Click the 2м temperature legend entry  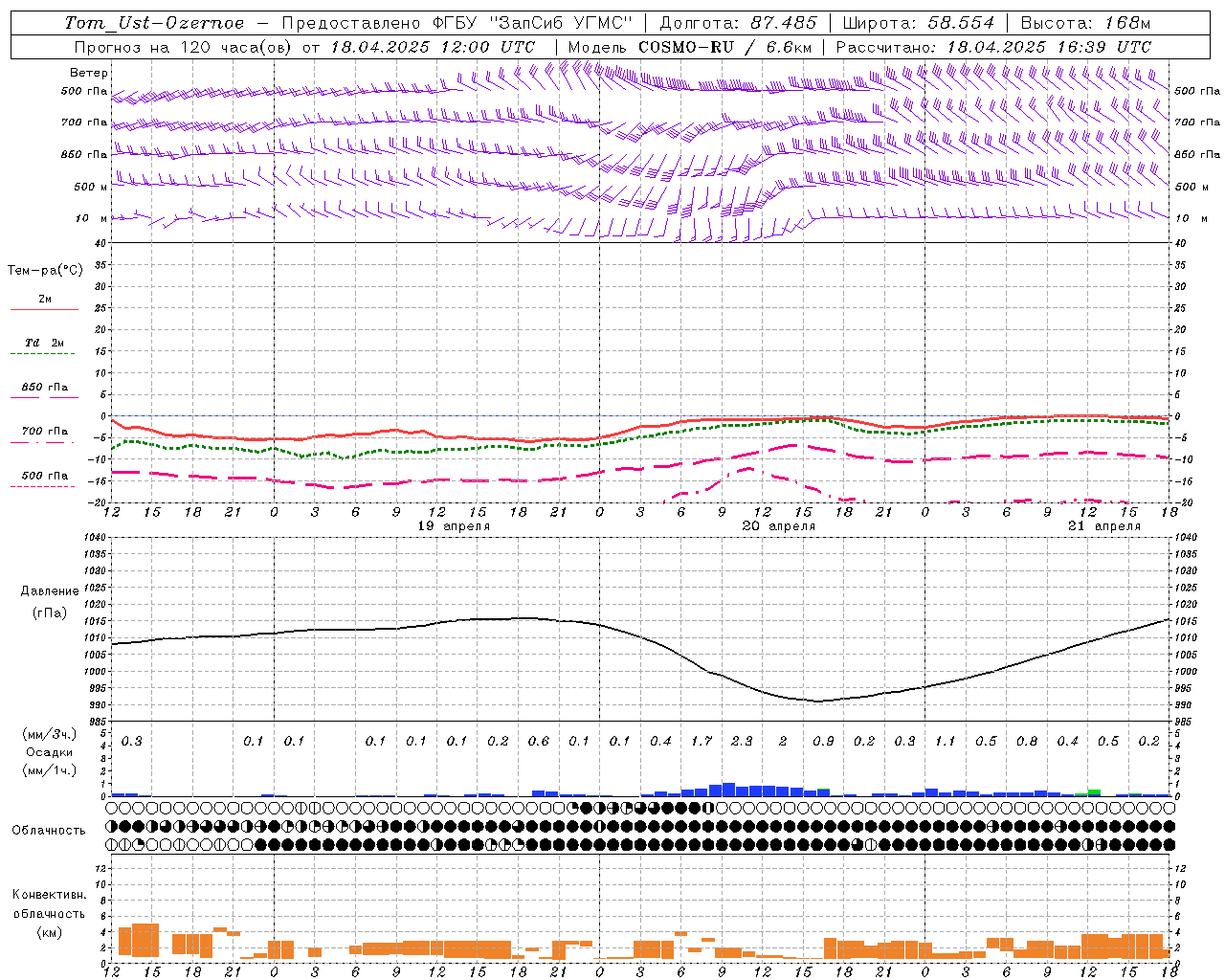(45, 300)
